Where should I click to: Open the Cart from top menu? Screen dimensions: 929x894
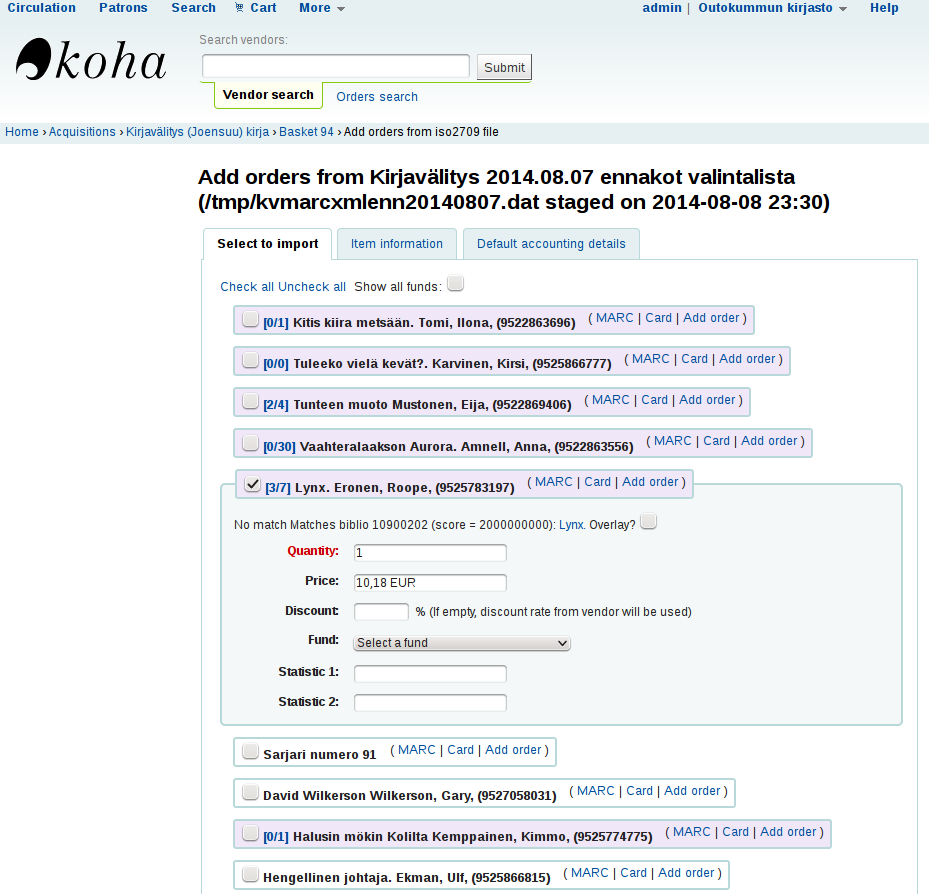[255, 8]
